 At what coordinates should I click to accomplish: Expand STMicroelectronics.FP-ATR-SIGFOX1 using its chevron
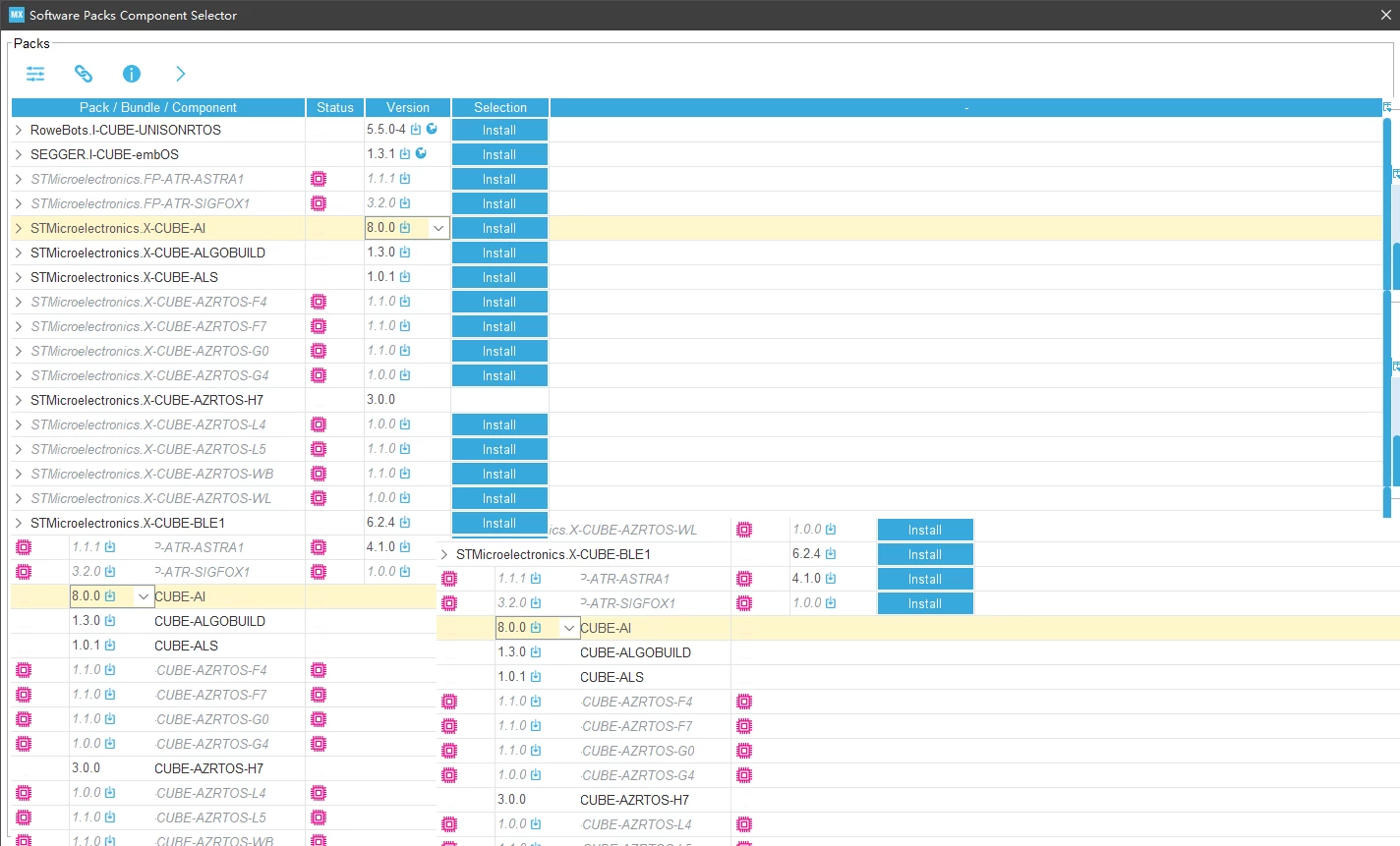[x=19, y=203]
